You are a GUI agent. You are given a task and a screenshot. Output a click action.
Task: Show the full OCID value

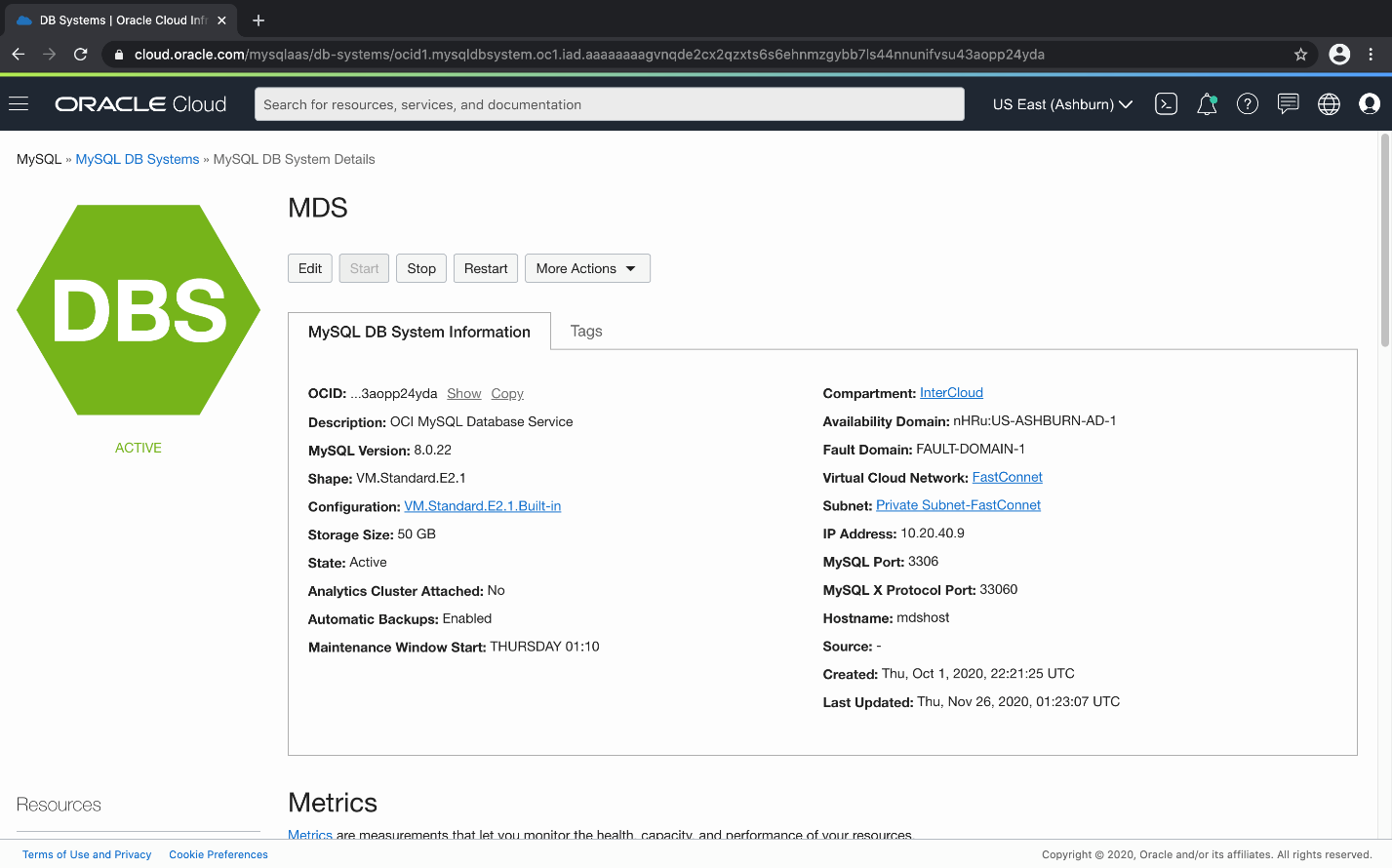coord(463,393)
